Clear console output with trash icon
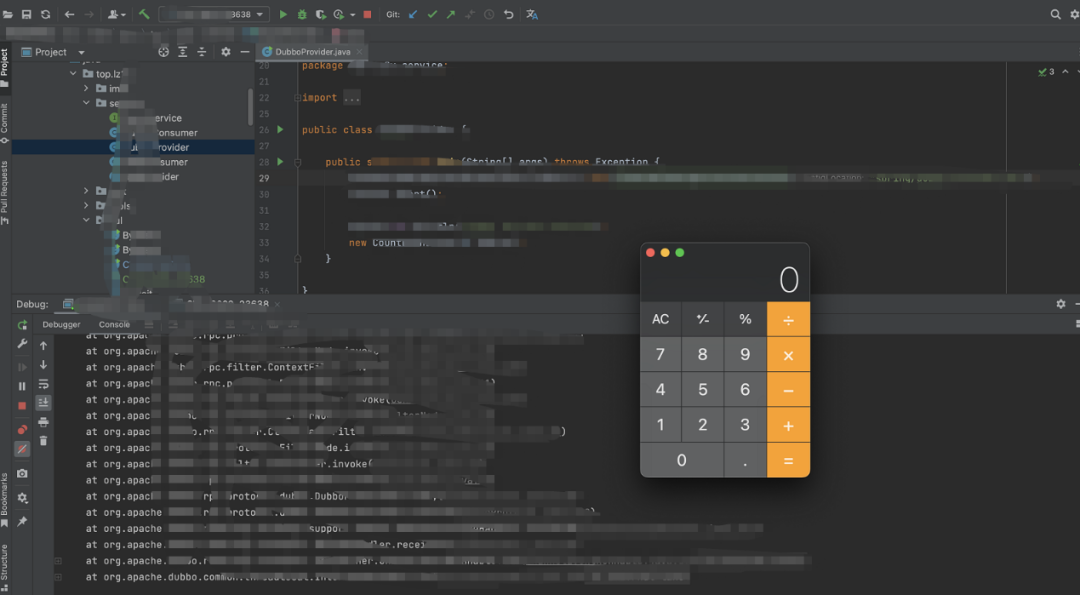 [43, 440]
